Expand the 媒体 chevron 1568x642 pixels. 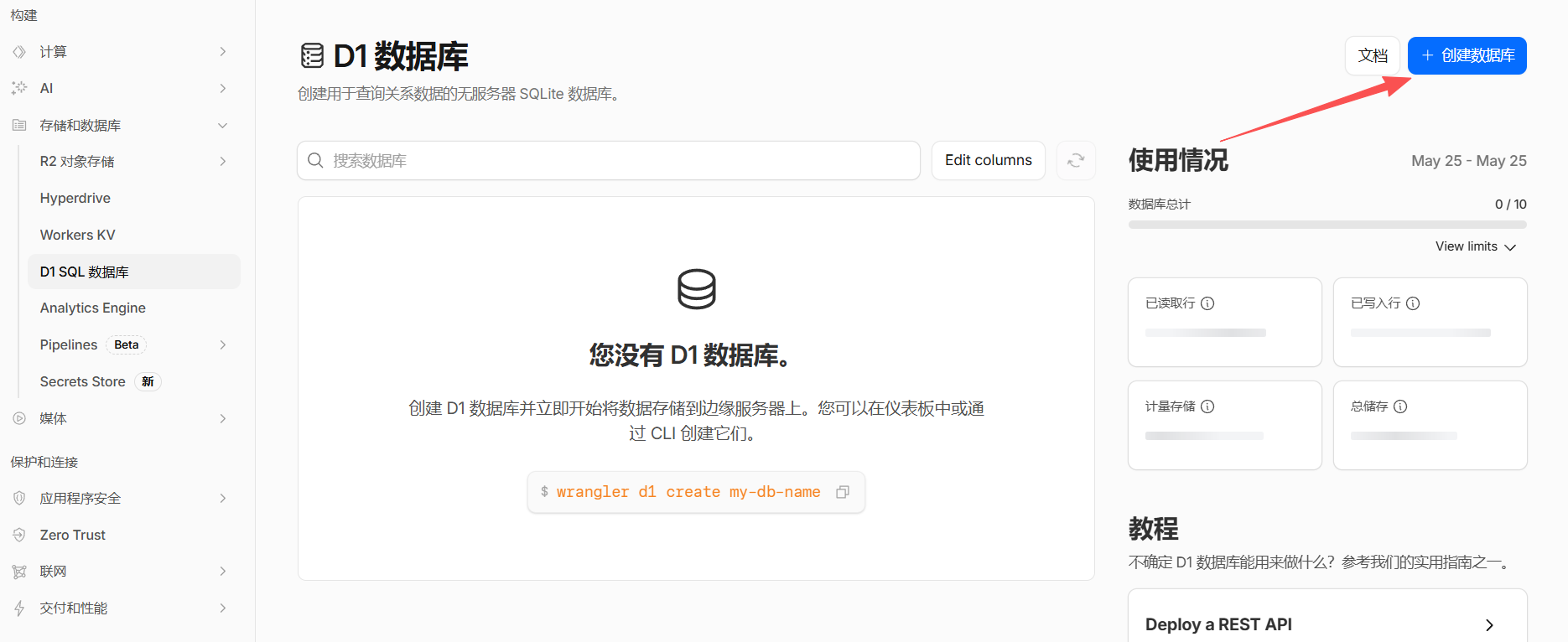pos(223,418)
